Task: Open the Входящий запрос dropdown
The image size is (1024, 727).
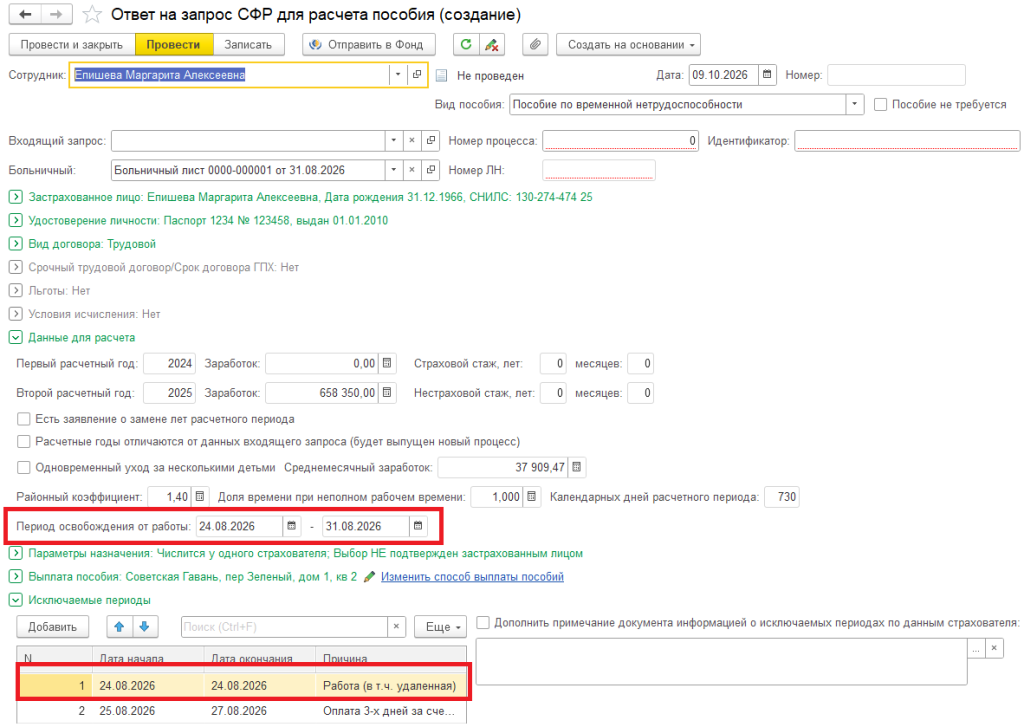Action: [x=393, y=140]
